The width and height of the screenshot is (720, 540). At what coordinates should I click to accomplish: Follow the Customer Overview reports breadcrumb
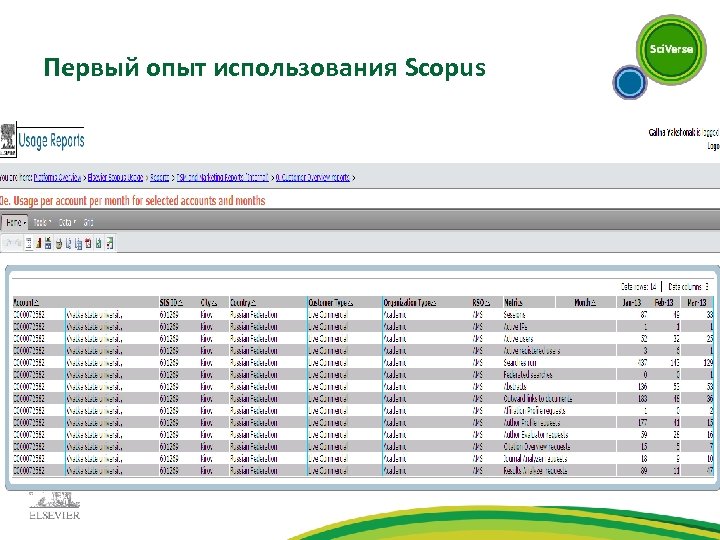tap(313, 177)
